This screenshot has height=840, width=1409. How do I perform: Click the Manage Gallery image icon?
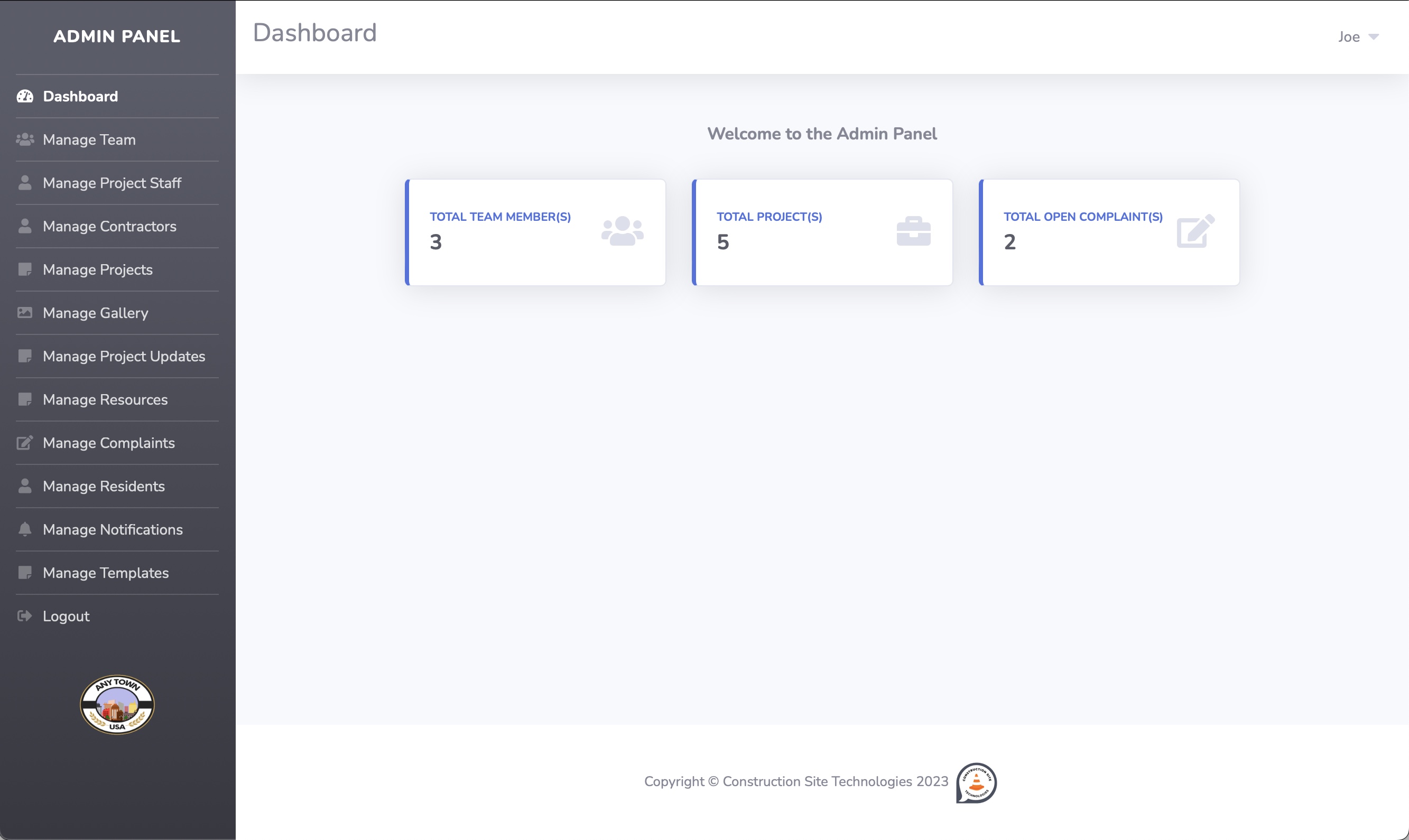point(25,312)
